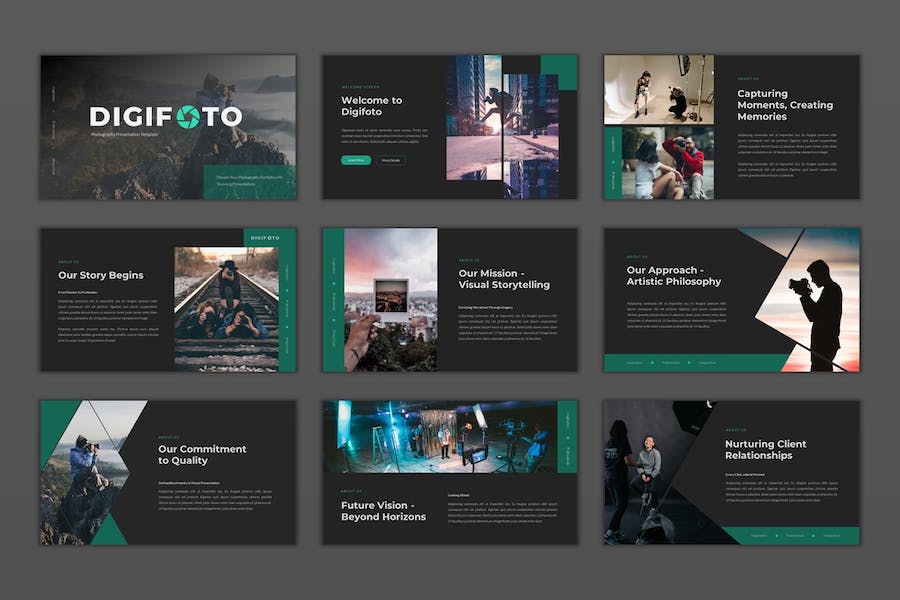Click the silhouetted photographer sunset photo
Screen dimensions: 900x600
[809, 300]
